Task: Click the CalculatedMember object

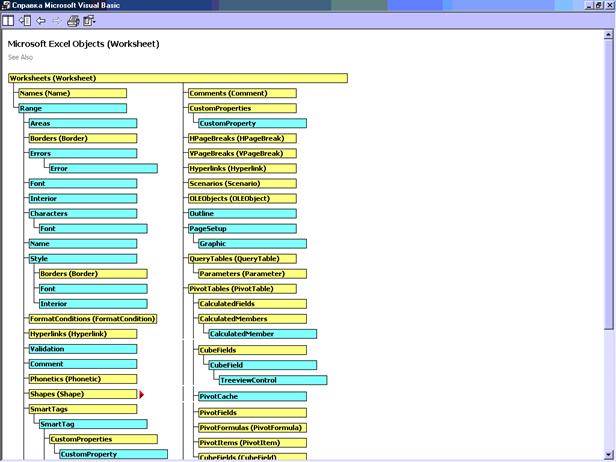Action: tap(263, 334)
